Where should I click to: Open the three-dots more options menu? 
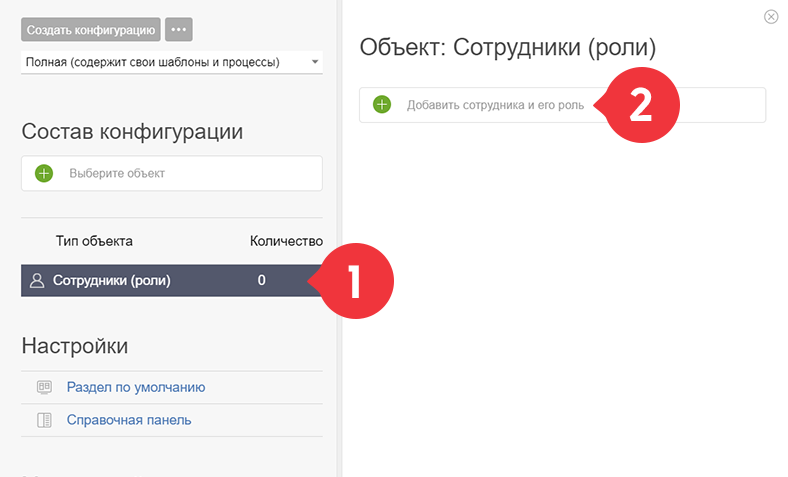[178, 30]
